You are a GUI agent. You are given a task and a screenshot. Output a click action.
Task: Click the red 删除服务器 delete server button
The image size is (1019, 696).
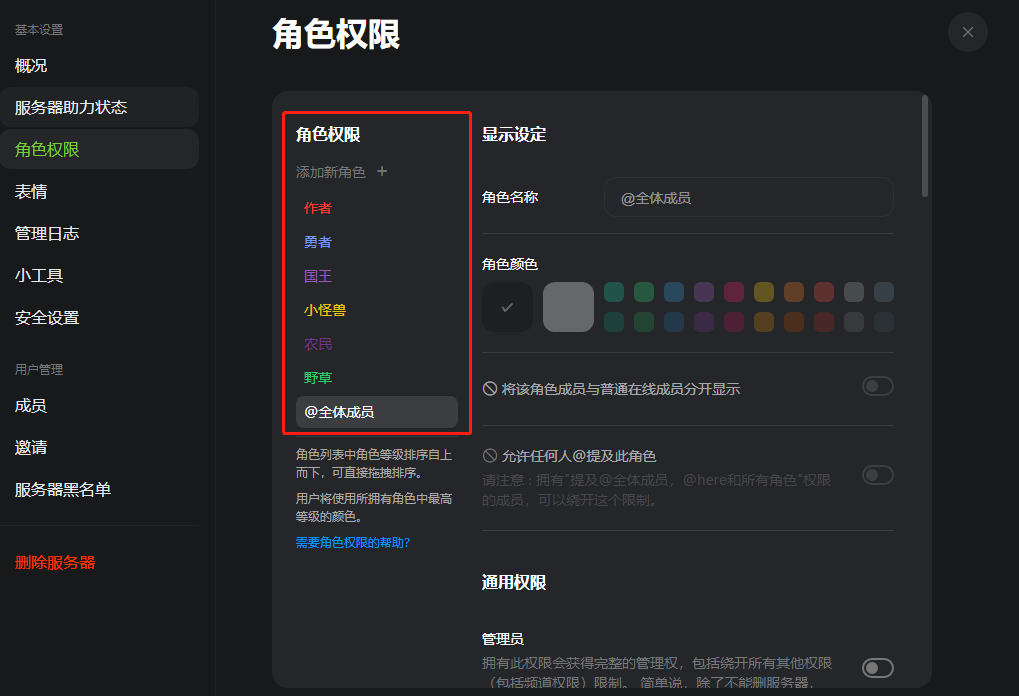(55, 562)
